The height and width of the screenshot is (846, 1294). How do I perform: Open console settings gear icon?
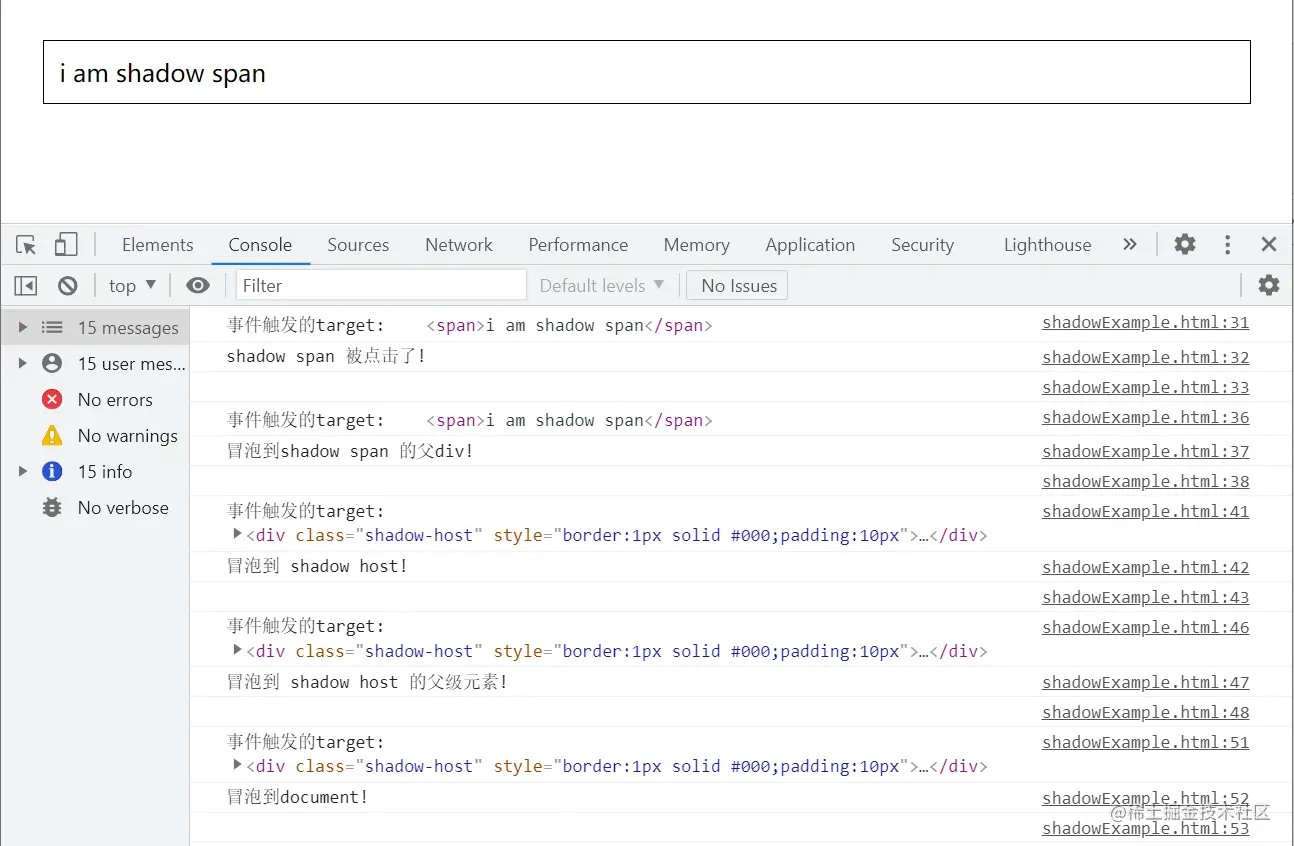pos(1269,285)
